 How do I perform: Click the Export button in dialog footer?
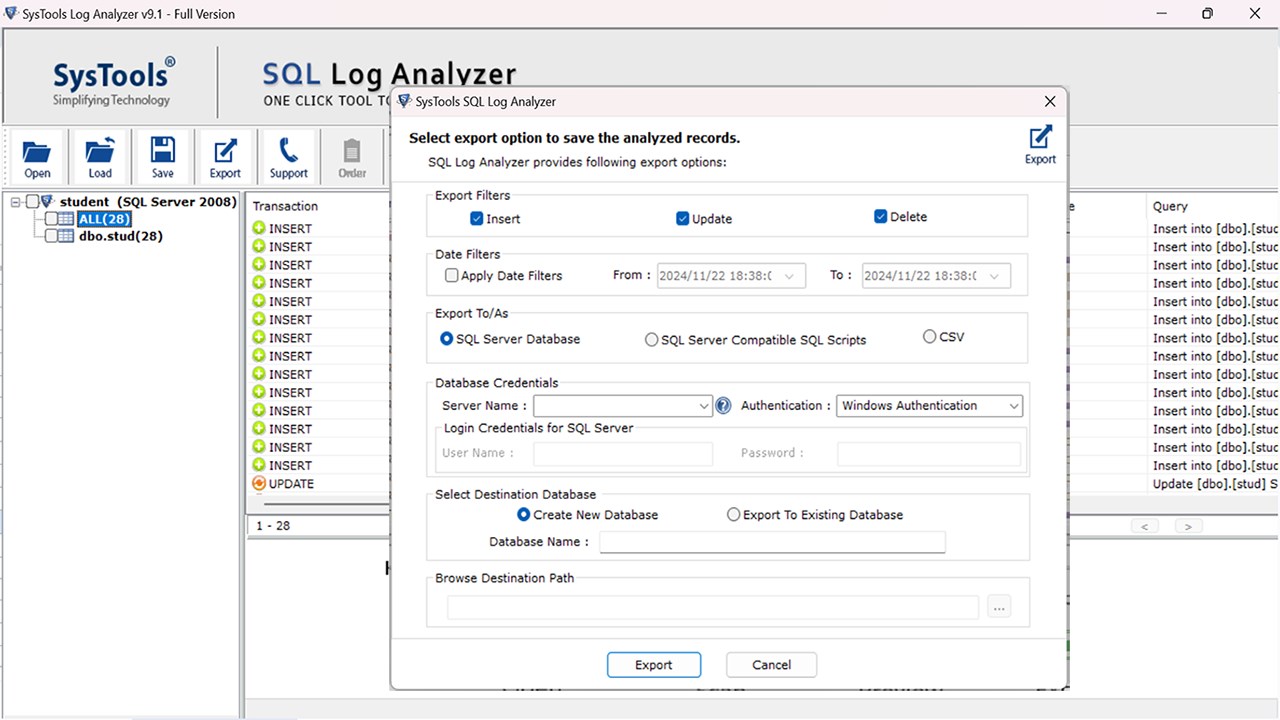point(654,665)
